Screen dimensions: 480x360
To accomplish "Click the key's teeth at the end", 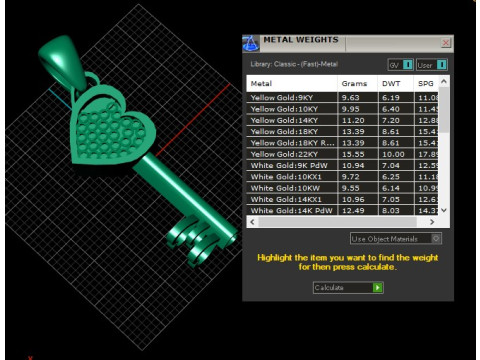I will (192, 240).
